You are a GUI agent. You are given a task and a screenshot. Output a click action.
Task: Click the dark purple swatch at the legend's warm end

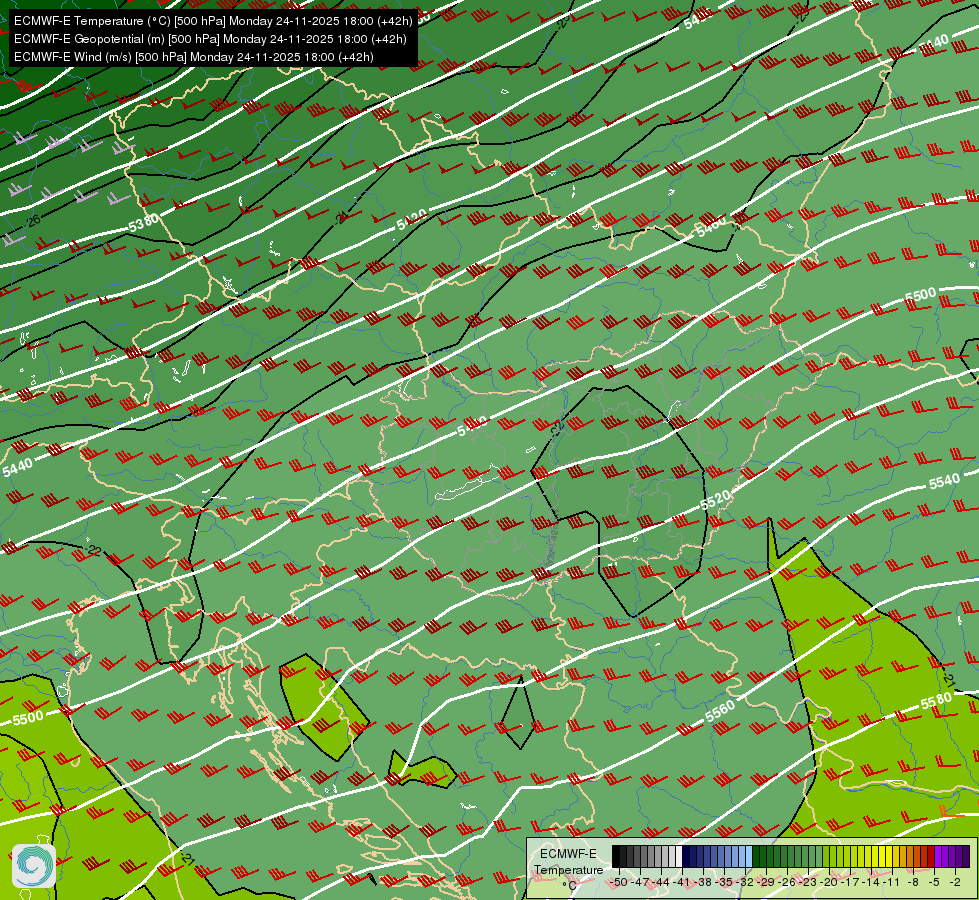tap(966, 856)
